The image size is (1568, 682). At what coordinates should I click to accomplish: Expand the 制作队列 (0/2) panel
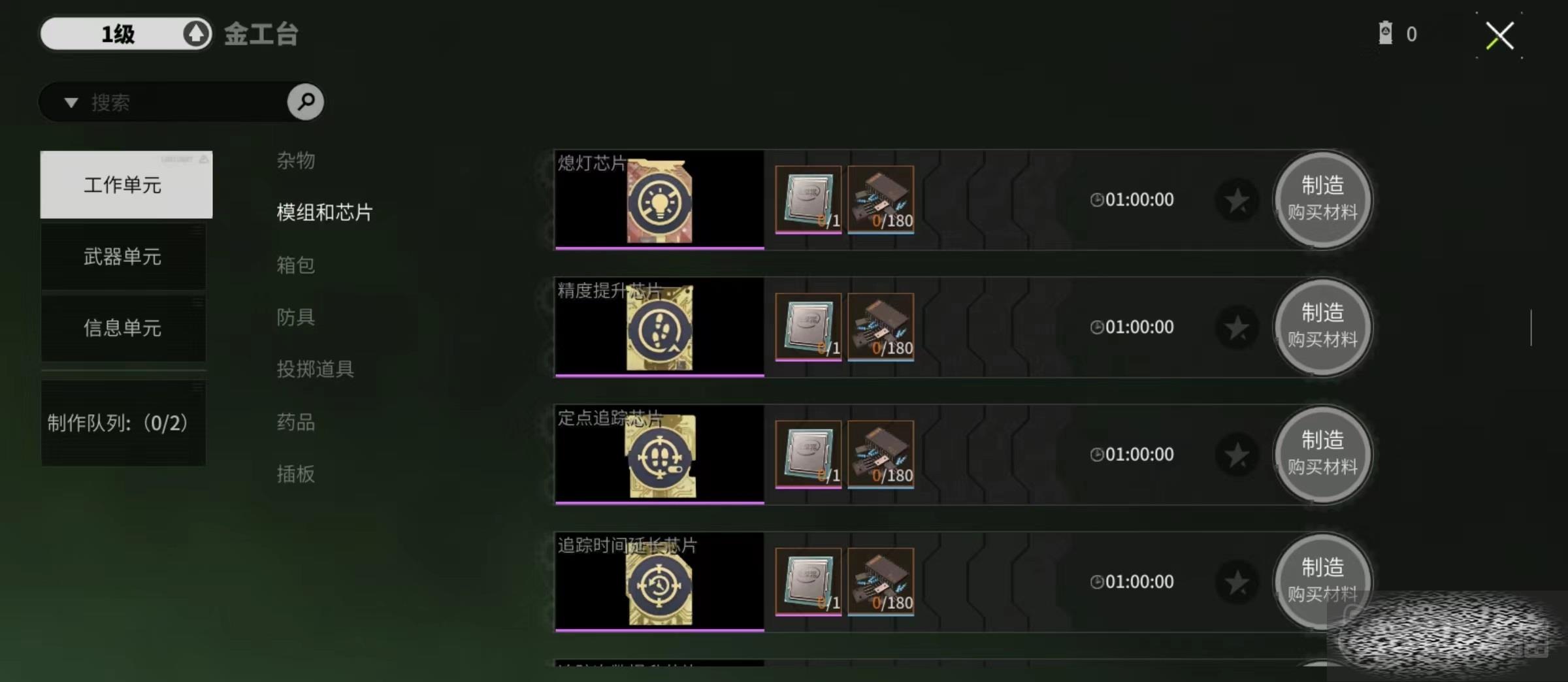(123, 423)
